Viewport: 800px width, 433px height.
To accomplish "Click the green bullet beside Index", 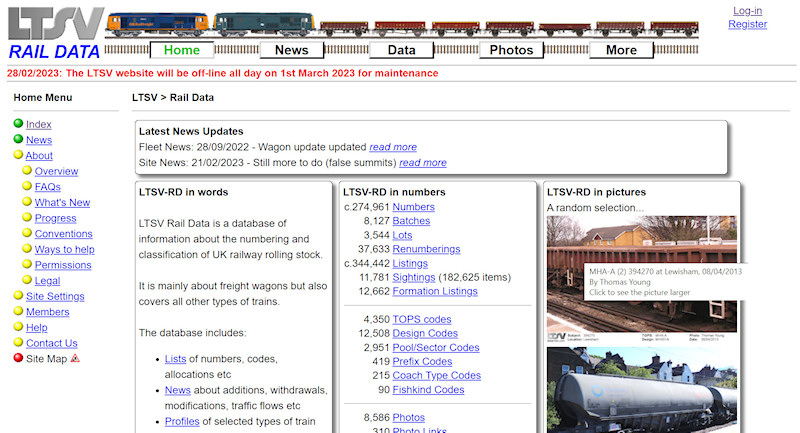I will coord(18,124).
